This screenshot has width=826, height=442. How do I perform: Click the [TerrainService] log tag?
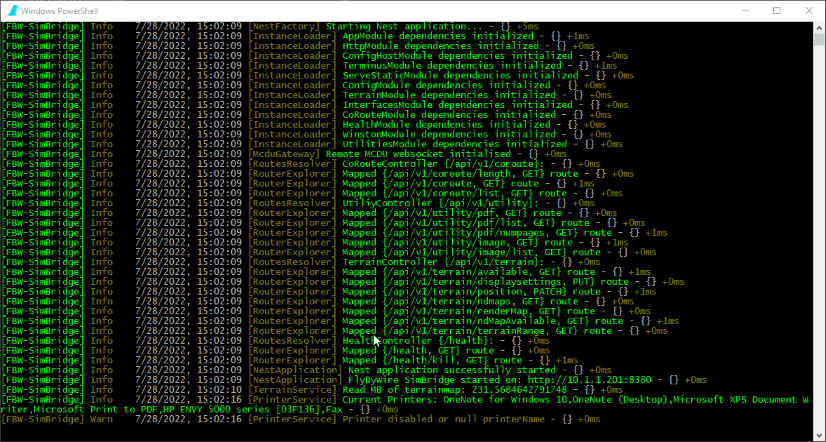tap(292, 389)
